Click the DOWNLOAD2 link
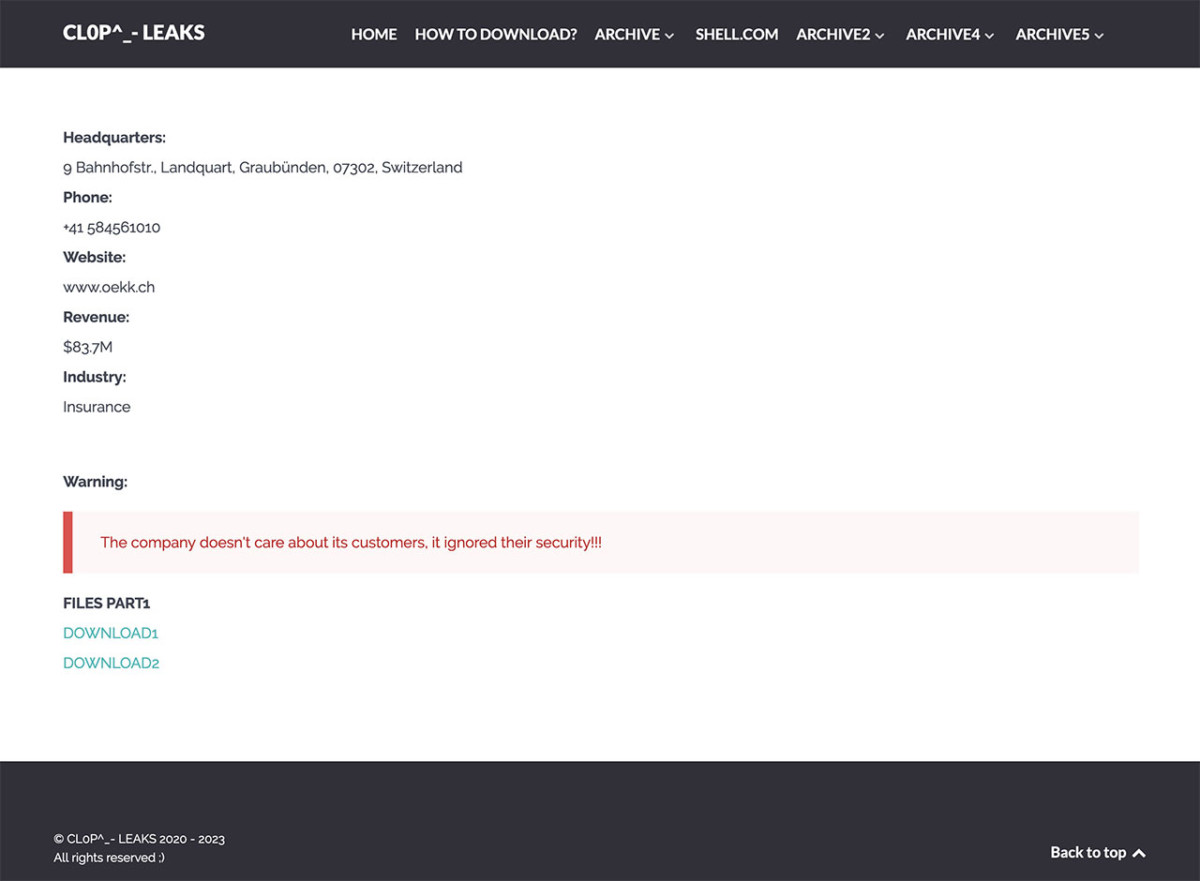 (x=110, y=662)
